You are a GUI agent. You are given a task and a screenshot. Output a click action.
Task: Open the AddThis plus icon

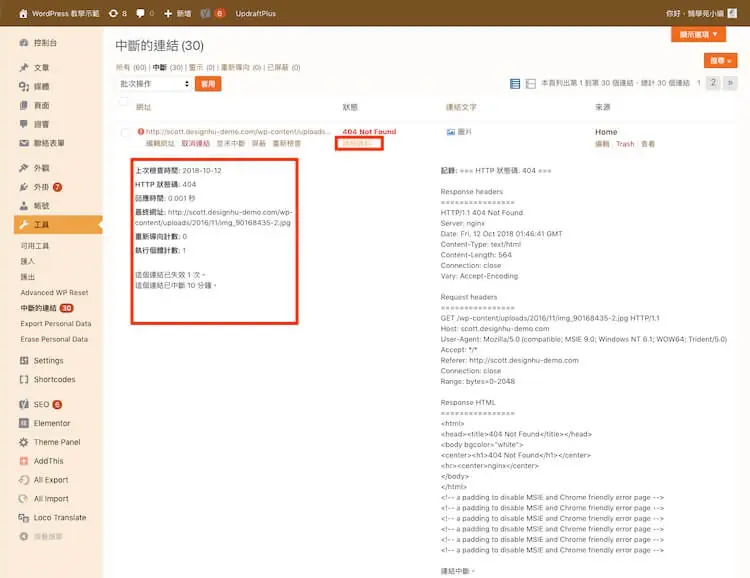[x=23, y=461]
